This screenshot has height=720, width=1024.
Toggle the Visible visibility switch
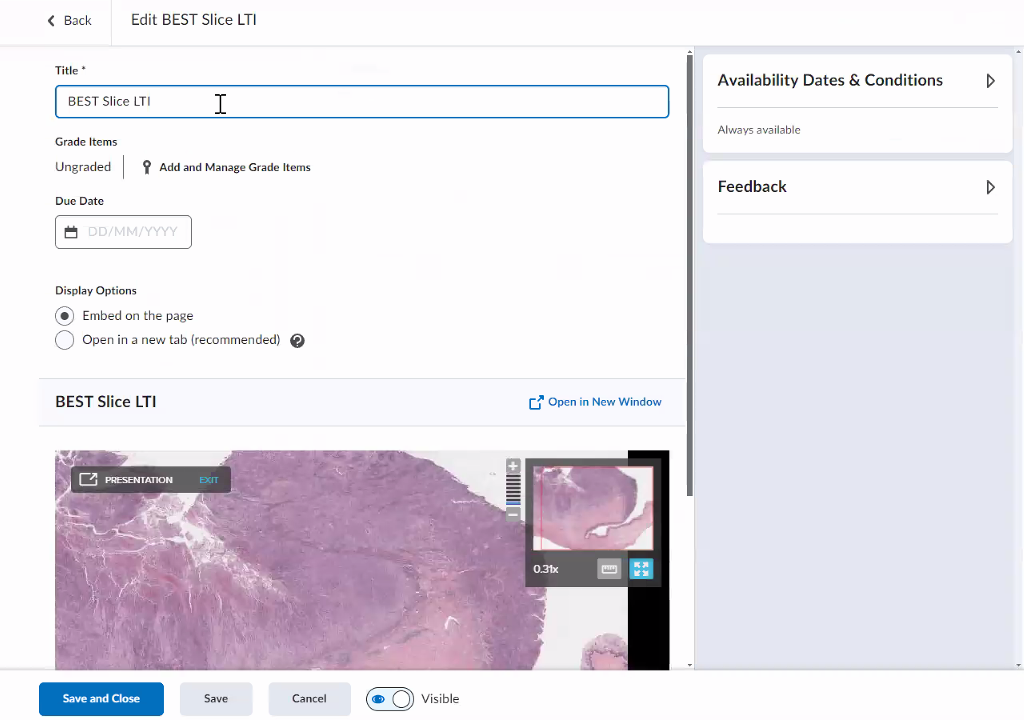[390, 699]
